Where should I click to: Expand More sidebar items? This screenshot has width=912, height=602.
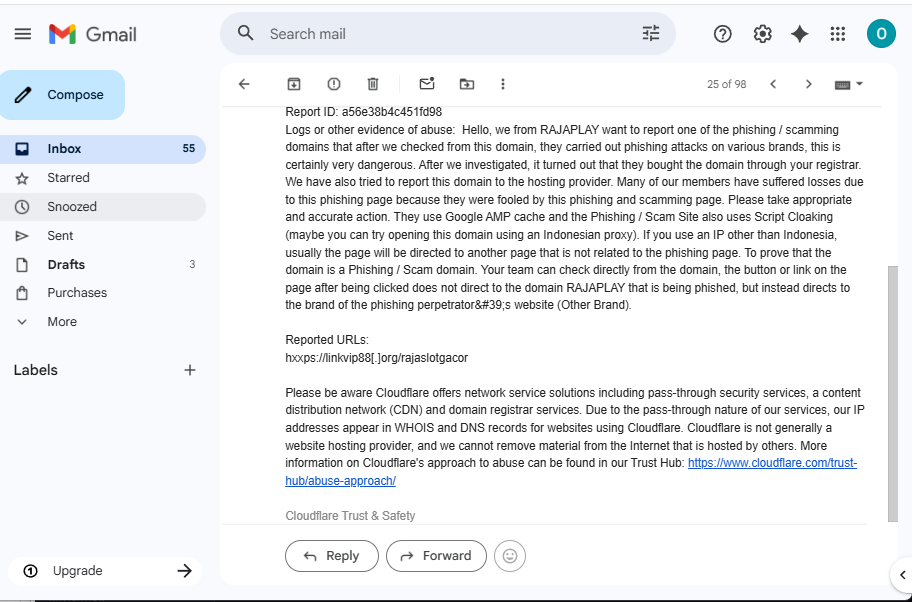coord(103,322)
